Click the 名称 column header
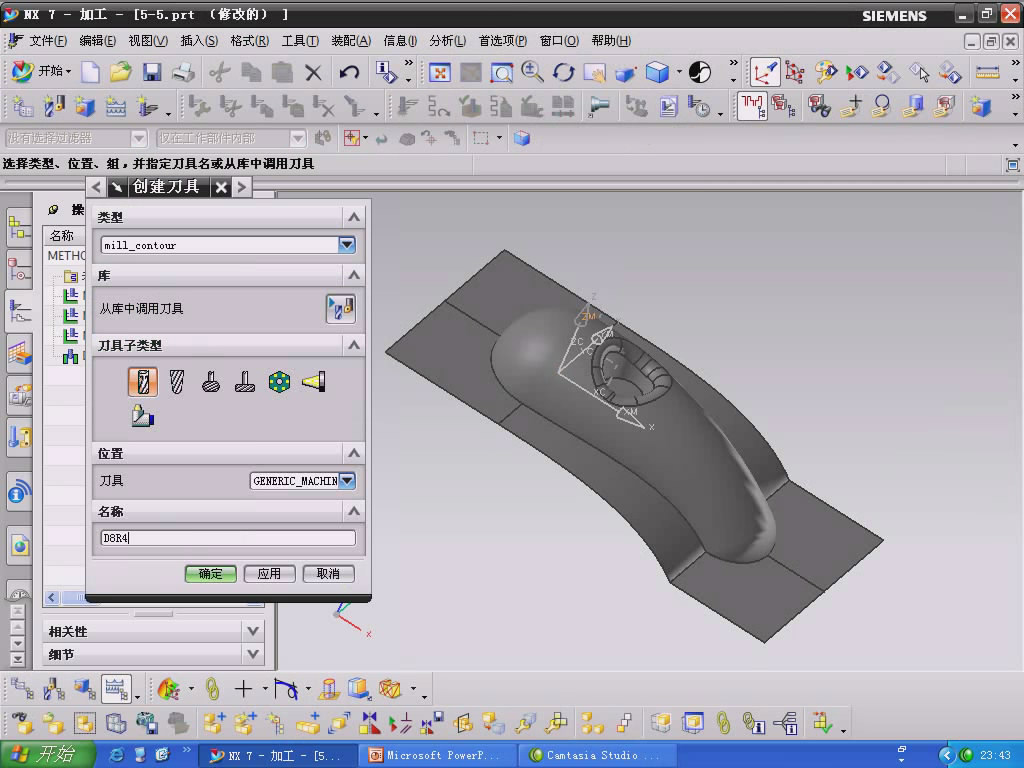Screen dimensions: 1024x768 click(x=63, y=235)
